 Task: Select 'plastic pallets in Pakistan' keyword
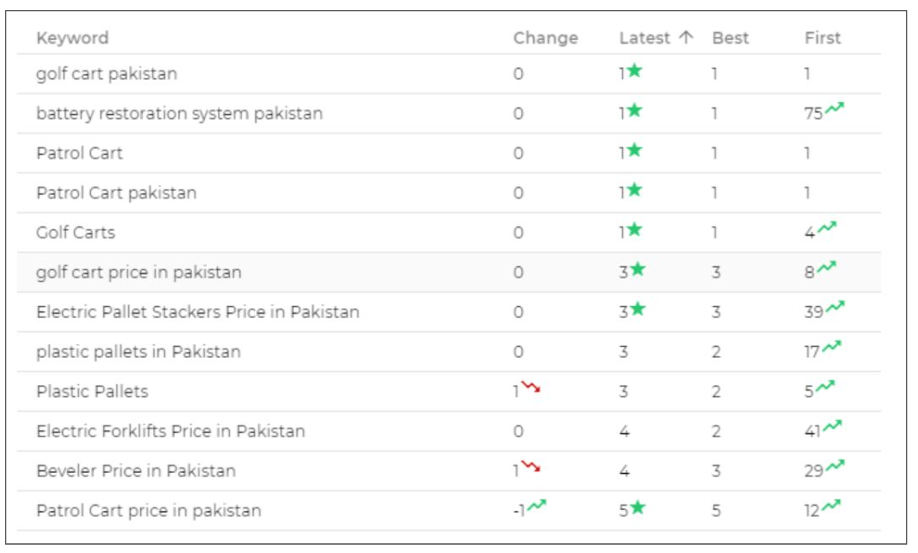coord(138,351)
